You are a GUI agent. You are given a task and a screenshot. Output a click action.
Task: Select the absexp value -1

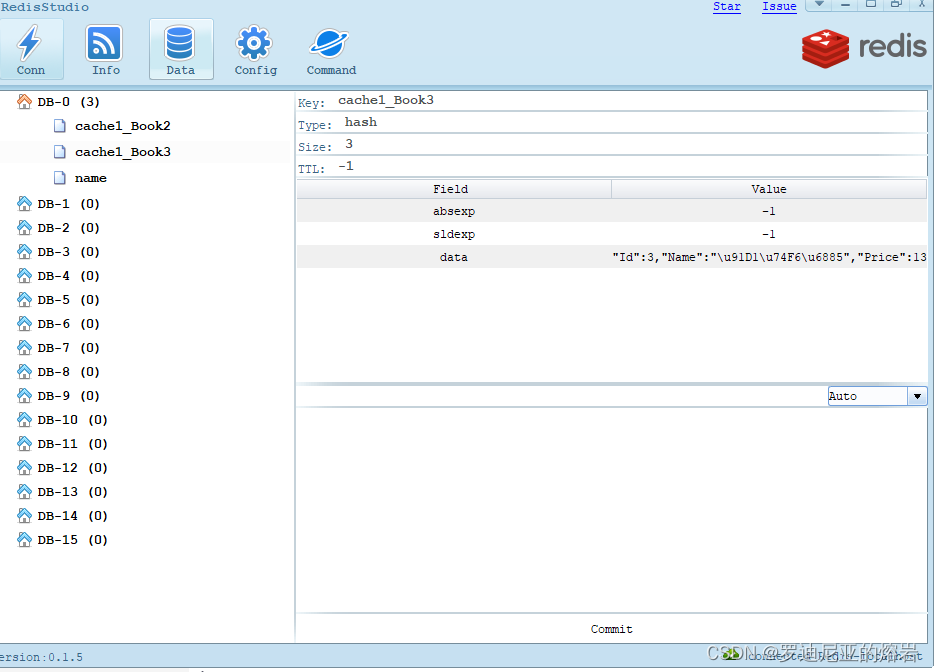(769, 211)
